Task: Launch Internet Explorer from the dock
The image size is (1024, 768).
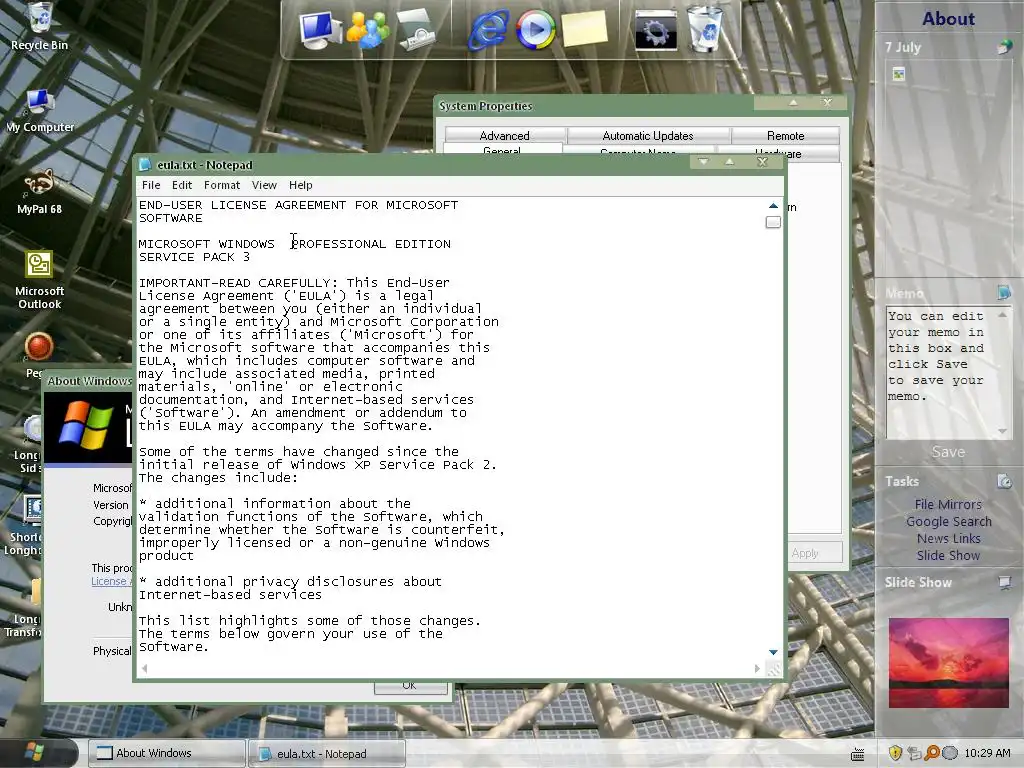Action: point(488,29)
